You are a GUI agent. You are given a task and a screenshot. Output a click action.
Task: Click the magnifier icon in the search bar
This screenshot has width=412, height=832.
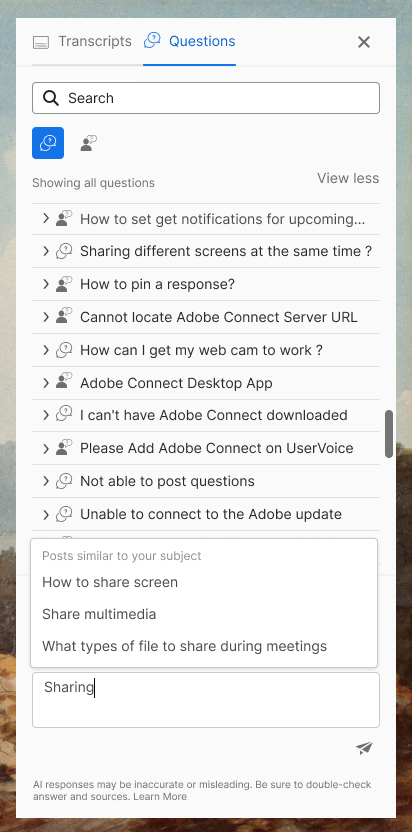pyautogui.click(x=51, y=98)
